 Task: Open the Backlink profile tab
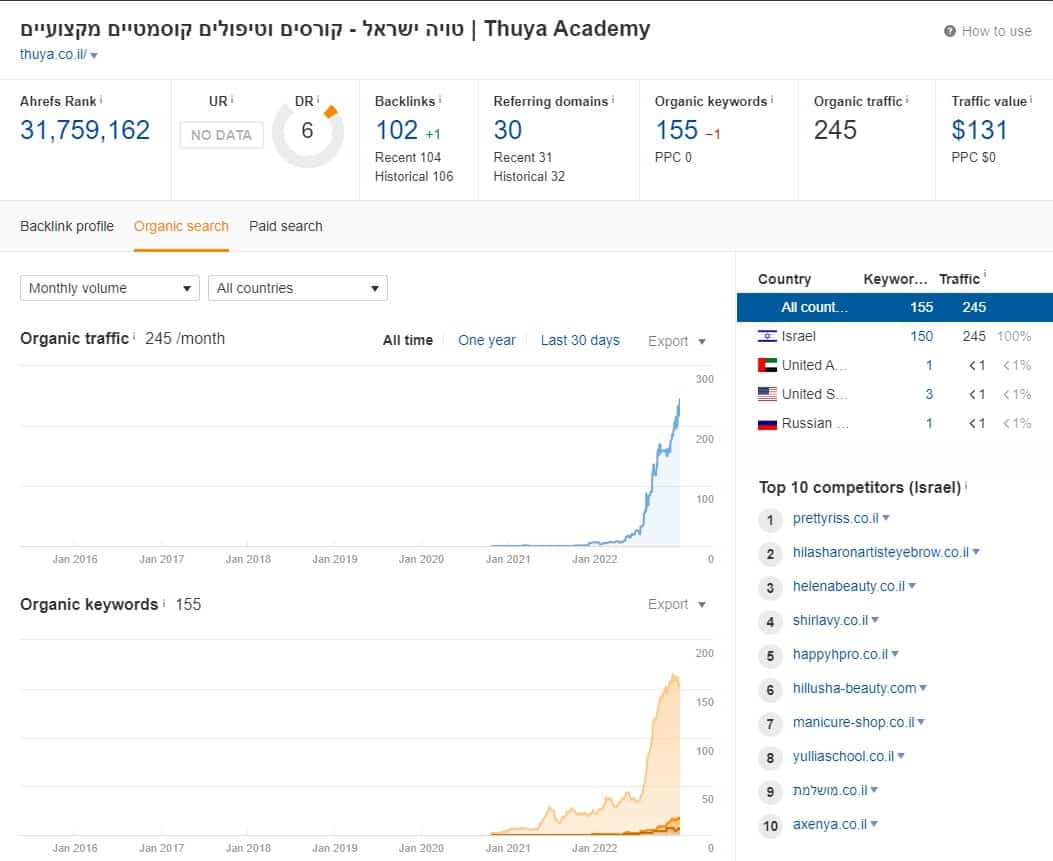point(67,226)
